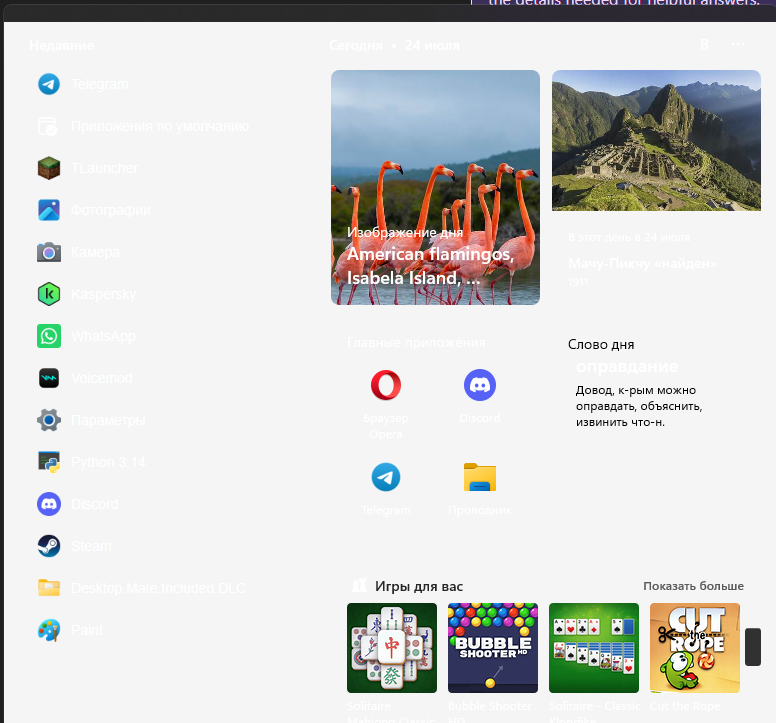Screen dimensions: 776x723
Task: Open Solitaire - Classic Klondike game
Action: pos(594,648)
